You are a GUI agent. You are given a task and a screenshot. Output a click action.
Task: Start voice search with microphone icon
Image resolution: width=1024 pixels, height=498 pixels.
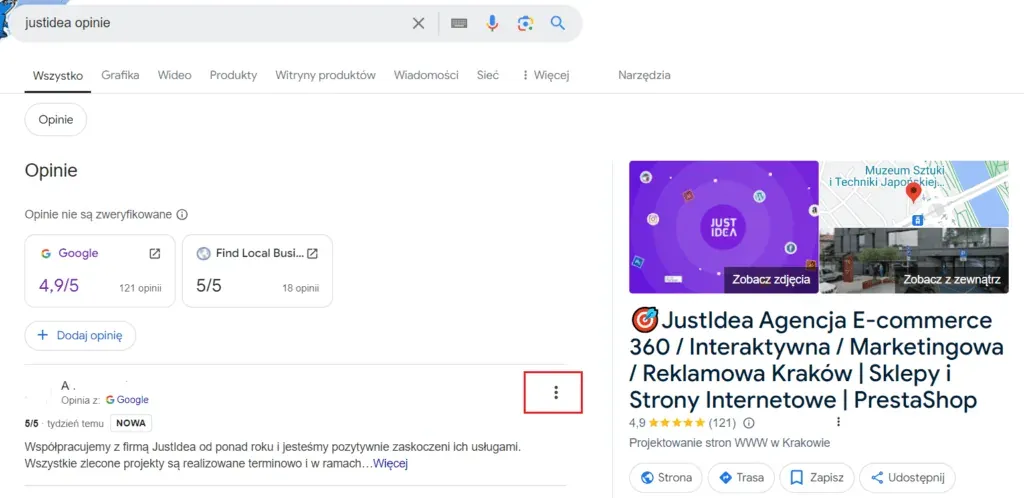(x=492, y=23)
